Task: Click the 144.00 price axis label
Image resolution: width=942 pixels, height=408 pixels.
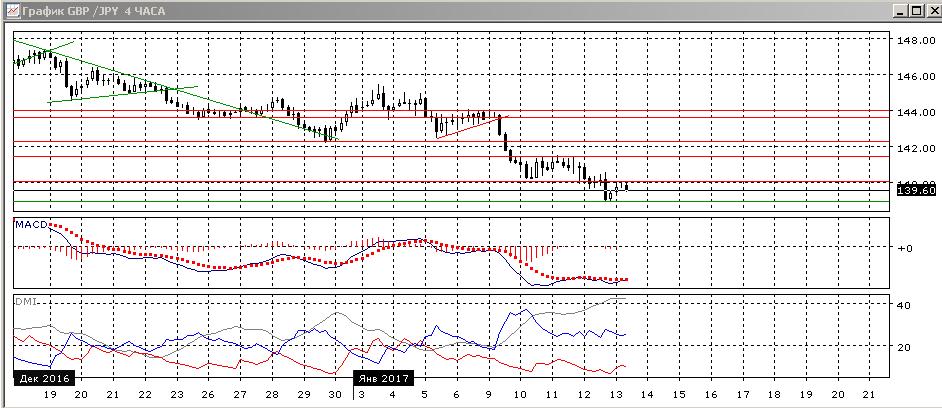Action: coord(914,112)
